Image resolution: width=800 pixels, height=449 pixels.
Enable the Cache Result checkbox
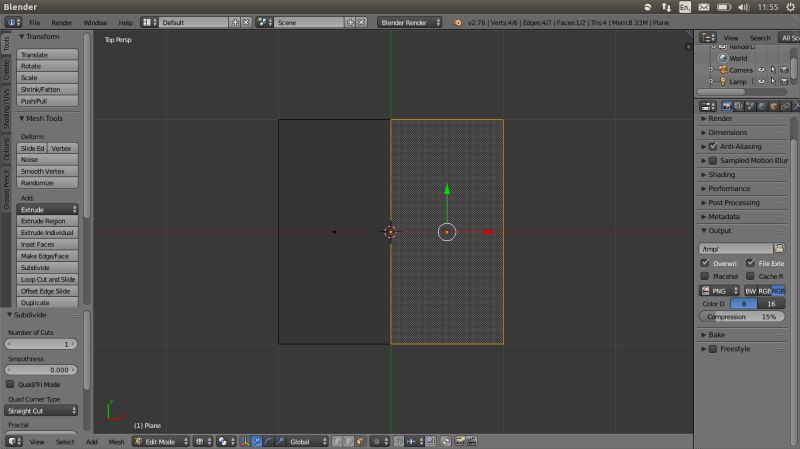pyautogui.click(x=750, y=276)
